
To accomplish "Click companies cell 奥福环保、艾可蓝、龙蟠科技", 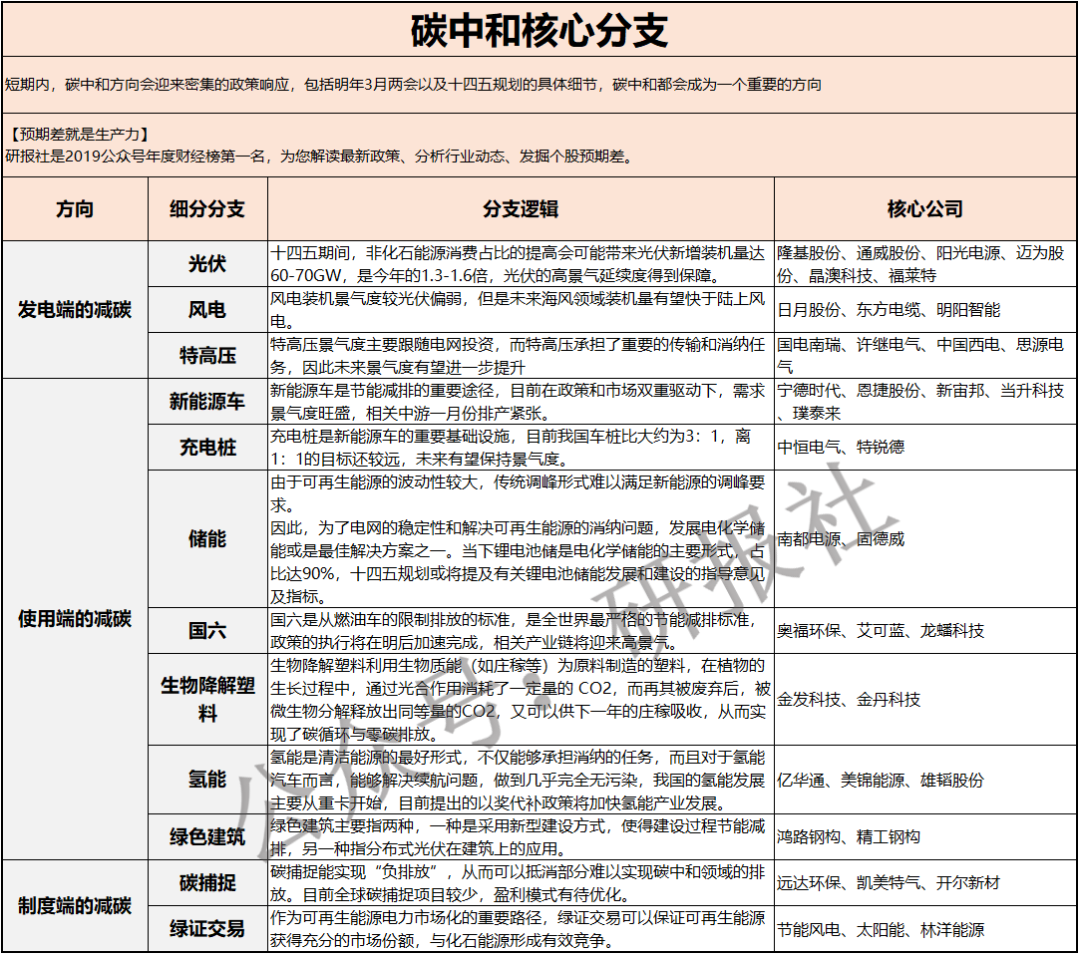I will pyautogui.click(x=925, y=630).
